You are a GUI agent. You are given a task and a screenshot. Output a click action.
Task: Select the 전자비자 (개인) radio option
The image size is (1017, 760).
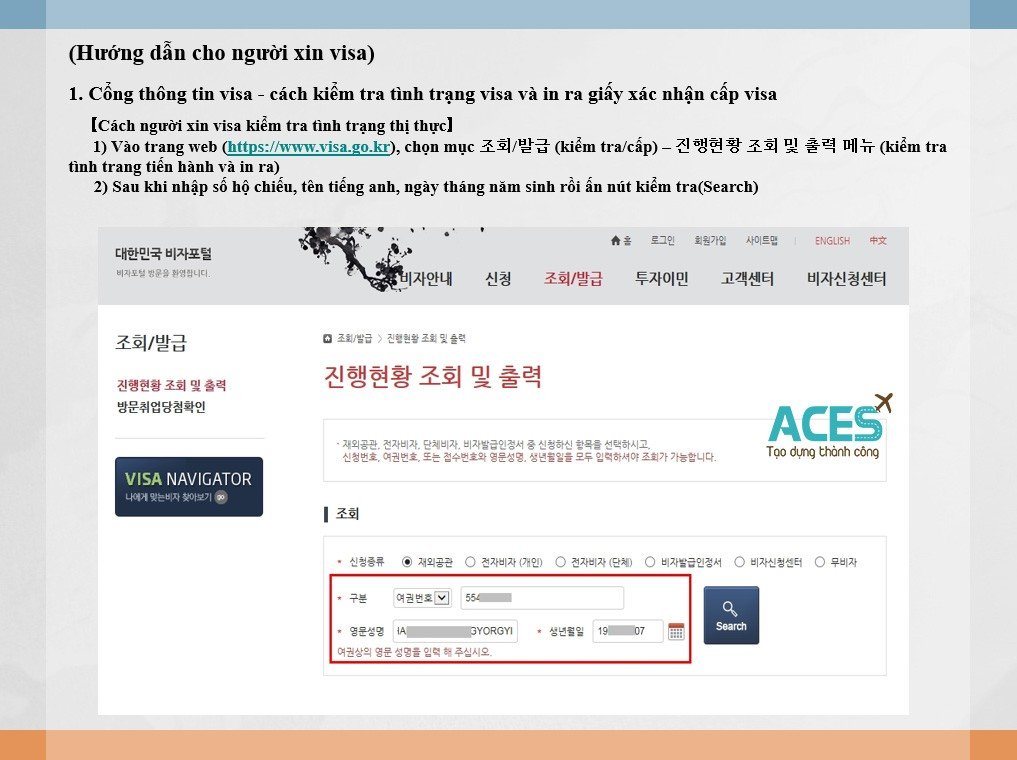coord(470,562)
